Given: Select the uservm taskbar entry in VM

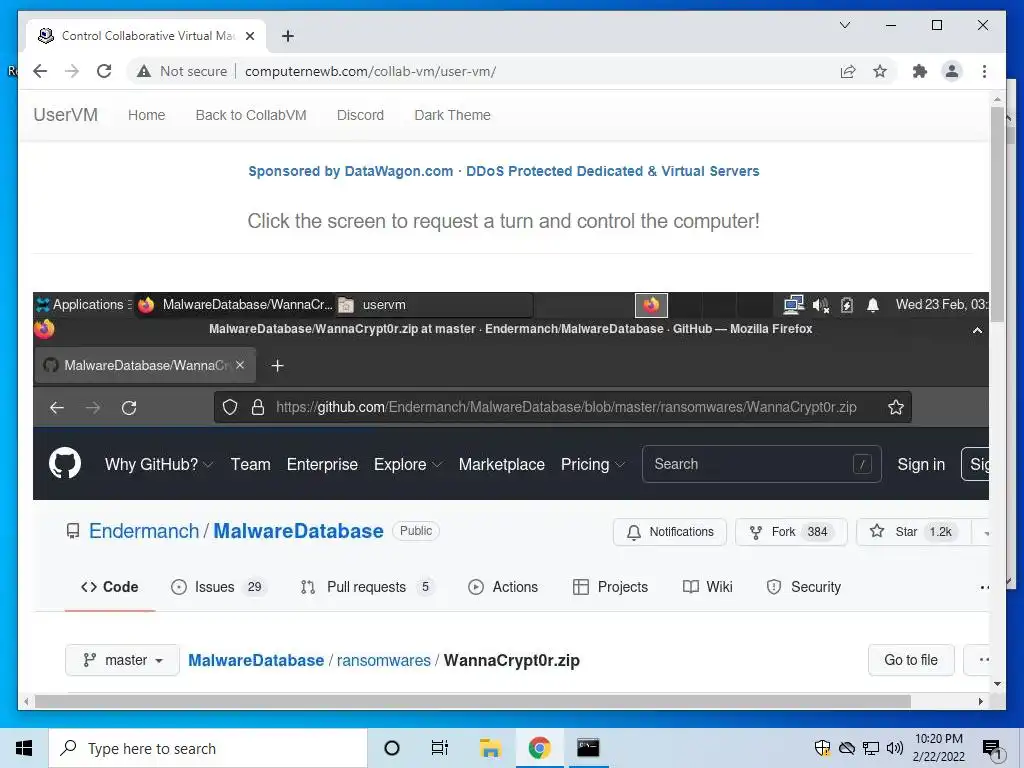Looking at the screenshot, I should 434,304.
